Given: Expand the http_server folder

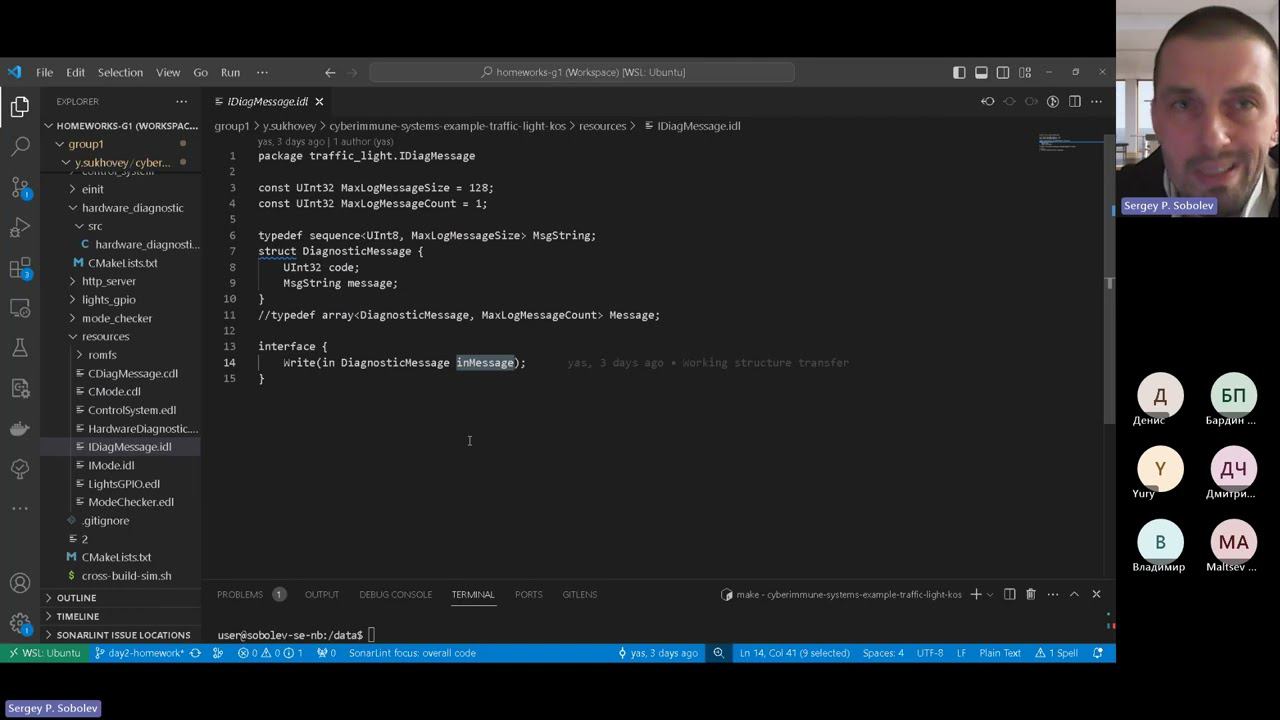Looking at the screenshot, I should [120, 281].
